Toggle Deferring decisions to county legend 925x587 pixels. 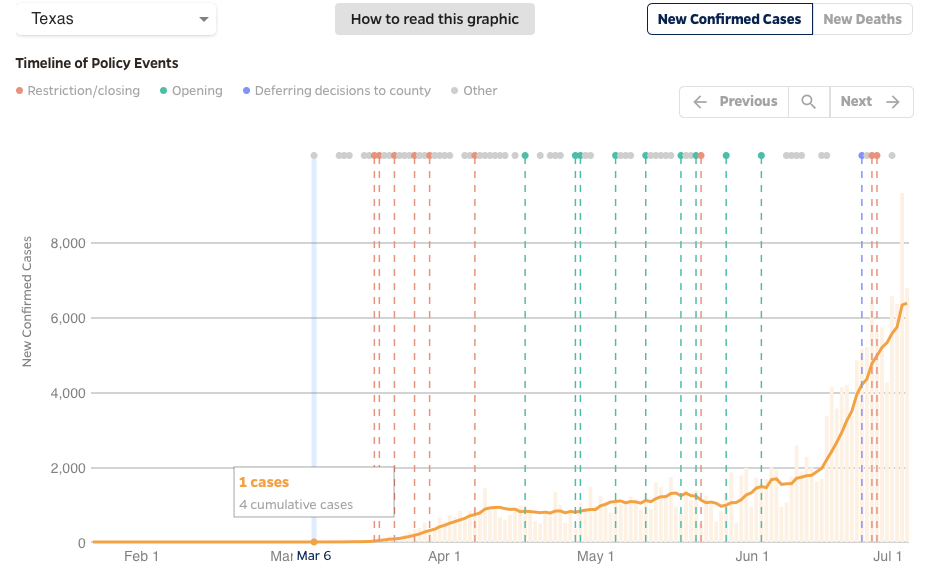click(336, 91)
